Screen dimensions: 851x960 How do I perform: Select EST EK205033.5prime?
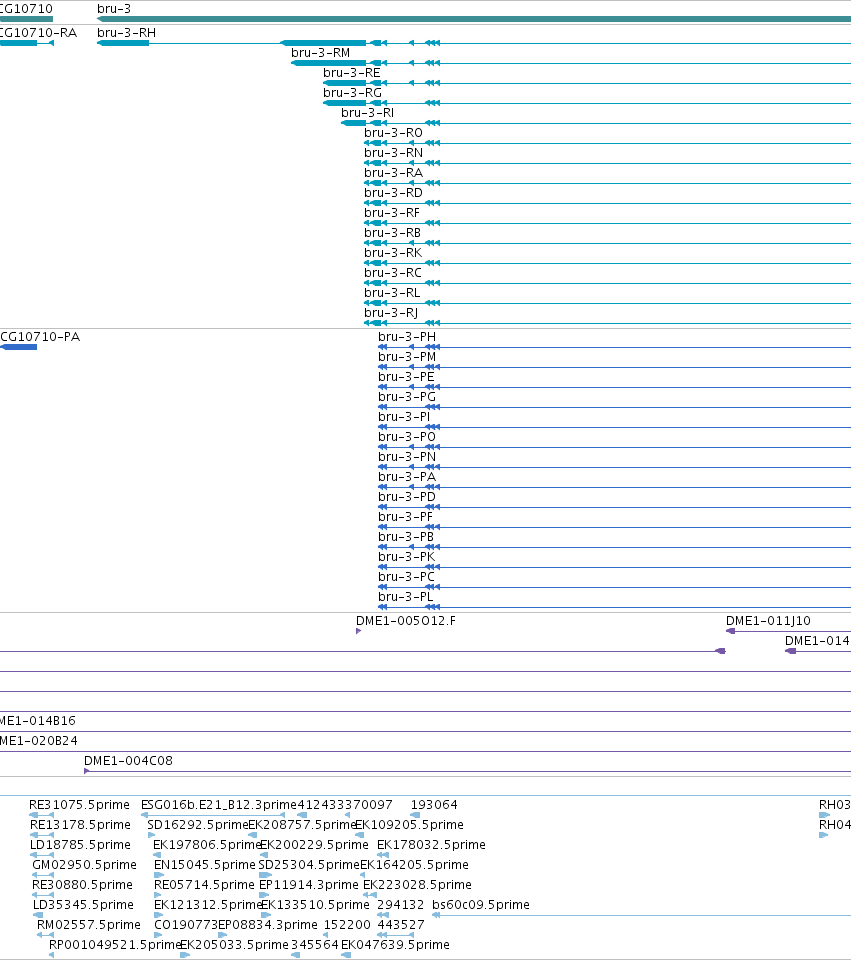point(234,945)
